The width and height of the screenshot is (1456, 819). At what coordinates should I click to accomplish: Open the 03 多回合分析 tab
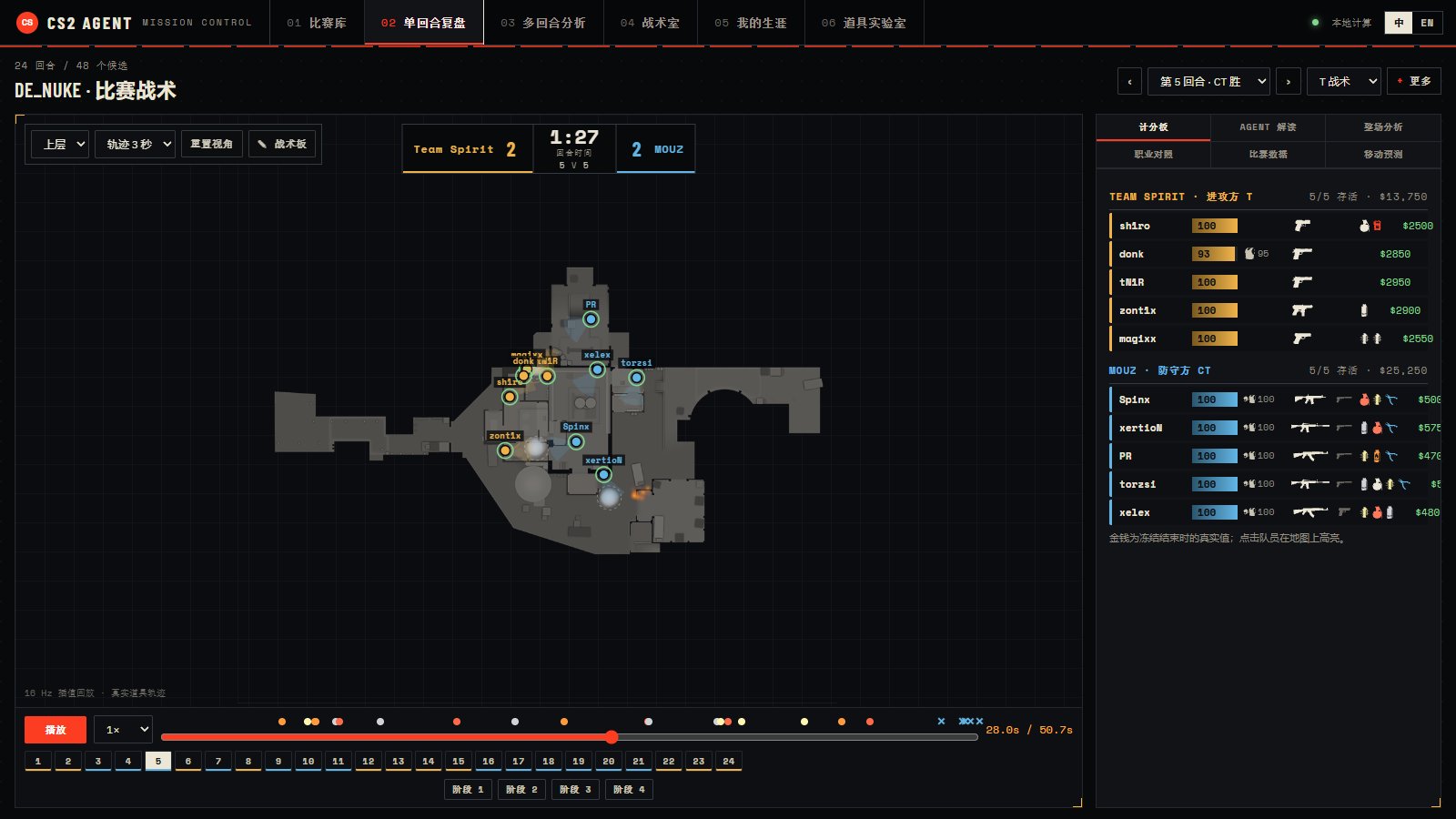pos(543,23)
